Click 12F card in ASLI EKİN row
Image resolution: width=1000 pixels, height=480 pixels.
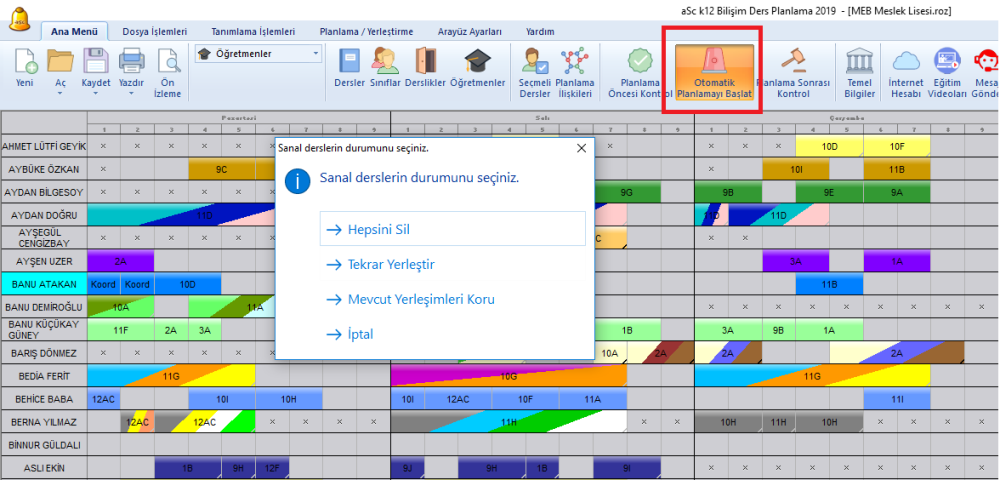point(272,468)
